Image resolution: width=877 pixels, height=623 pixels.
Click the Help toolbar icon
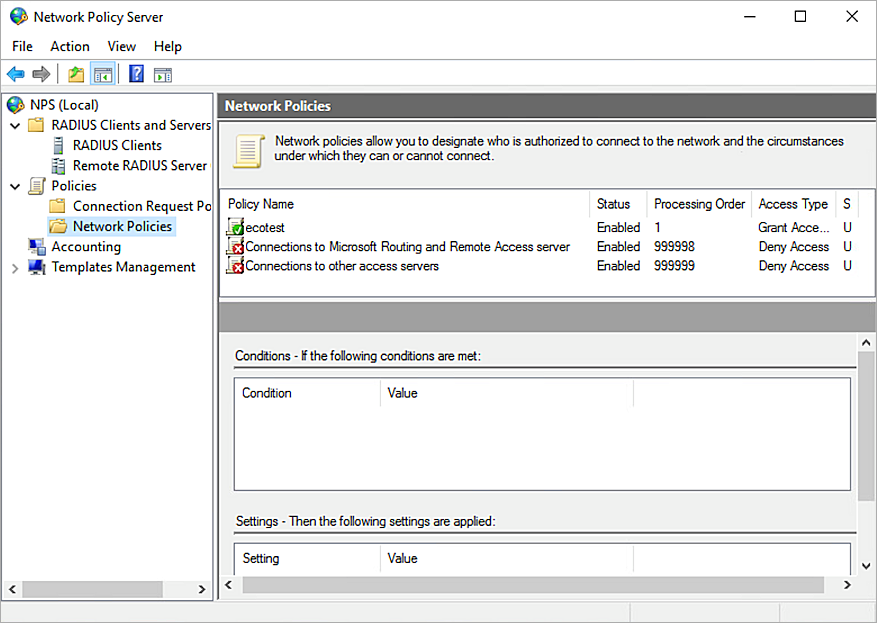[135, 73]
